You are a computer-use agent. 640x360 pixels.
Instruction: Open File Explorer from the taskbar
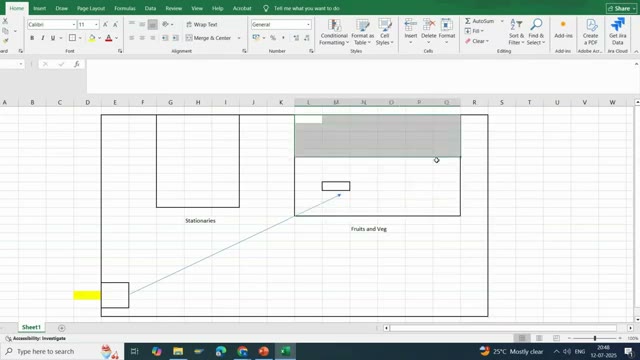click(x=178, y=351)
